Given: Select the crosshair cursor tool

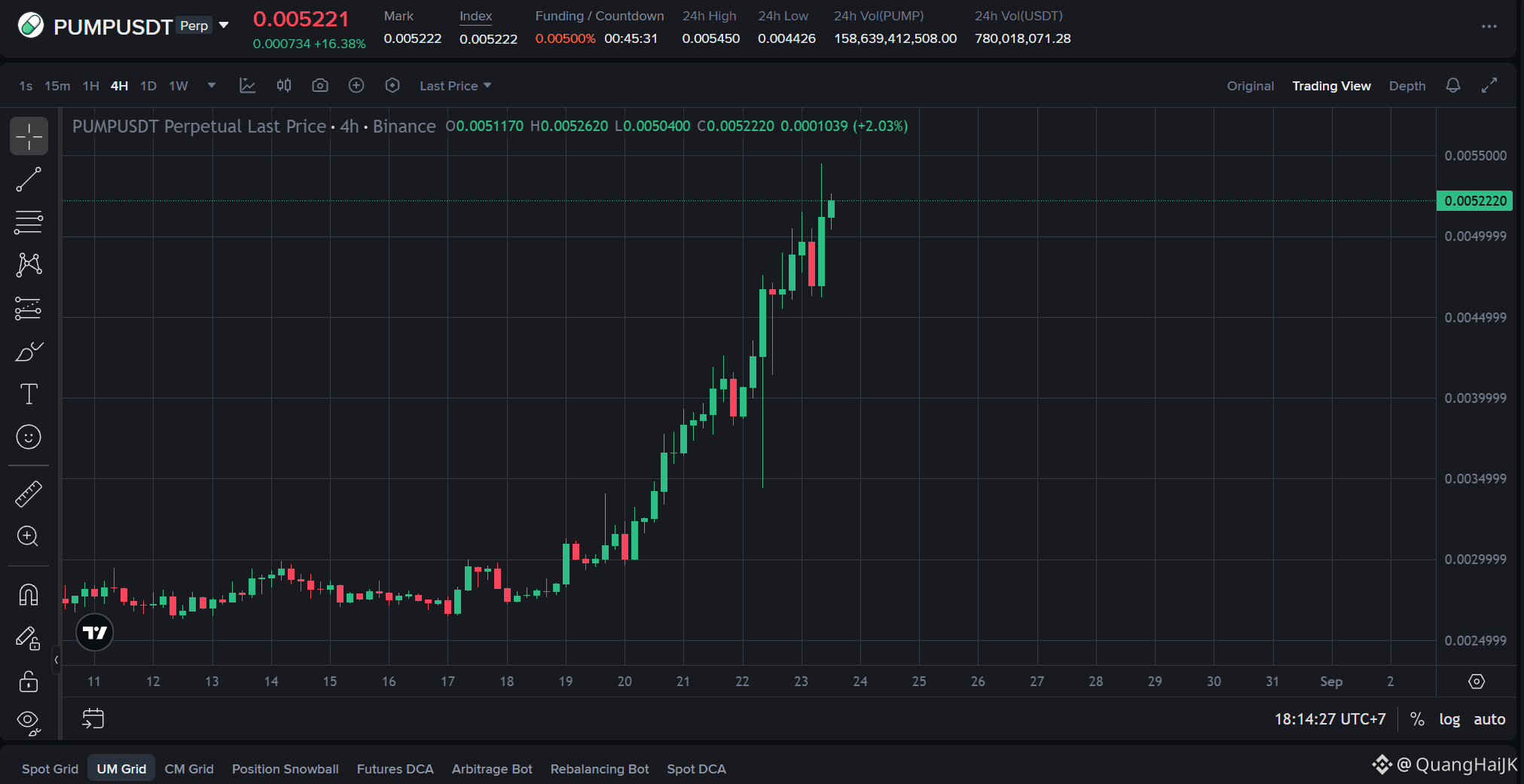Looking at the screenshot, I should coord(29,136).
